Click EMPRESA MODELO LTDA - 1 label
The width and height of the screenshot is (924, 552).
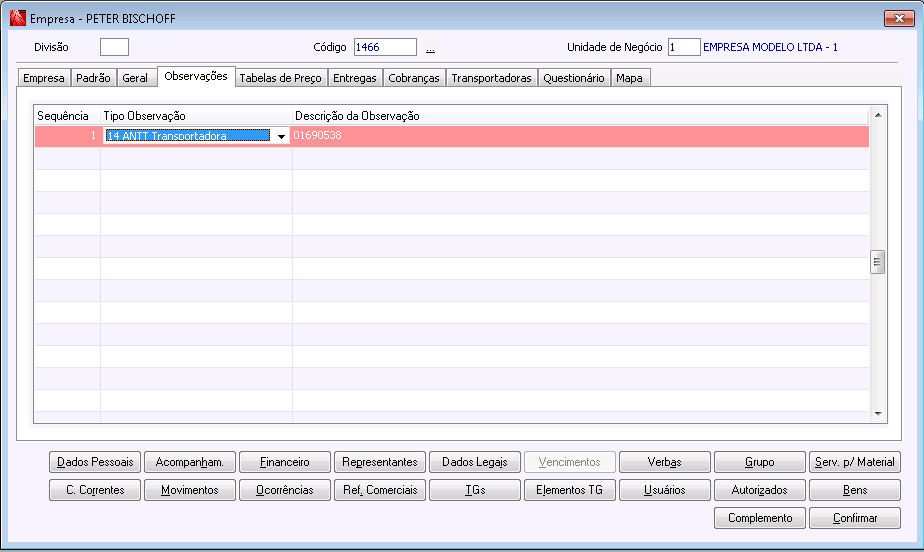coord(770,47)
